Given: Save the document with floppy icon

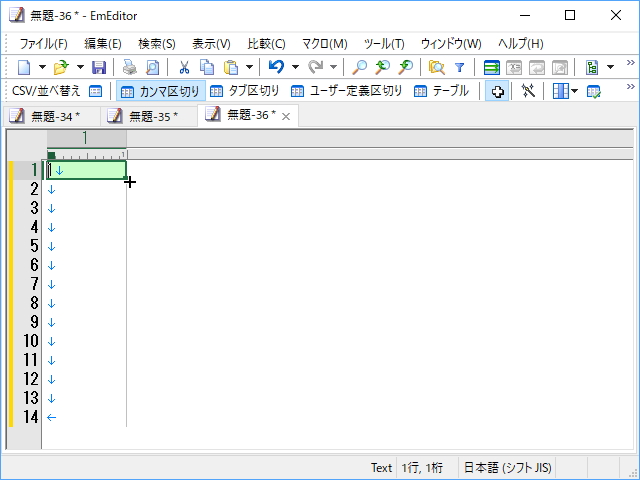Looking at the screenshot, I should tap(99, 67).
